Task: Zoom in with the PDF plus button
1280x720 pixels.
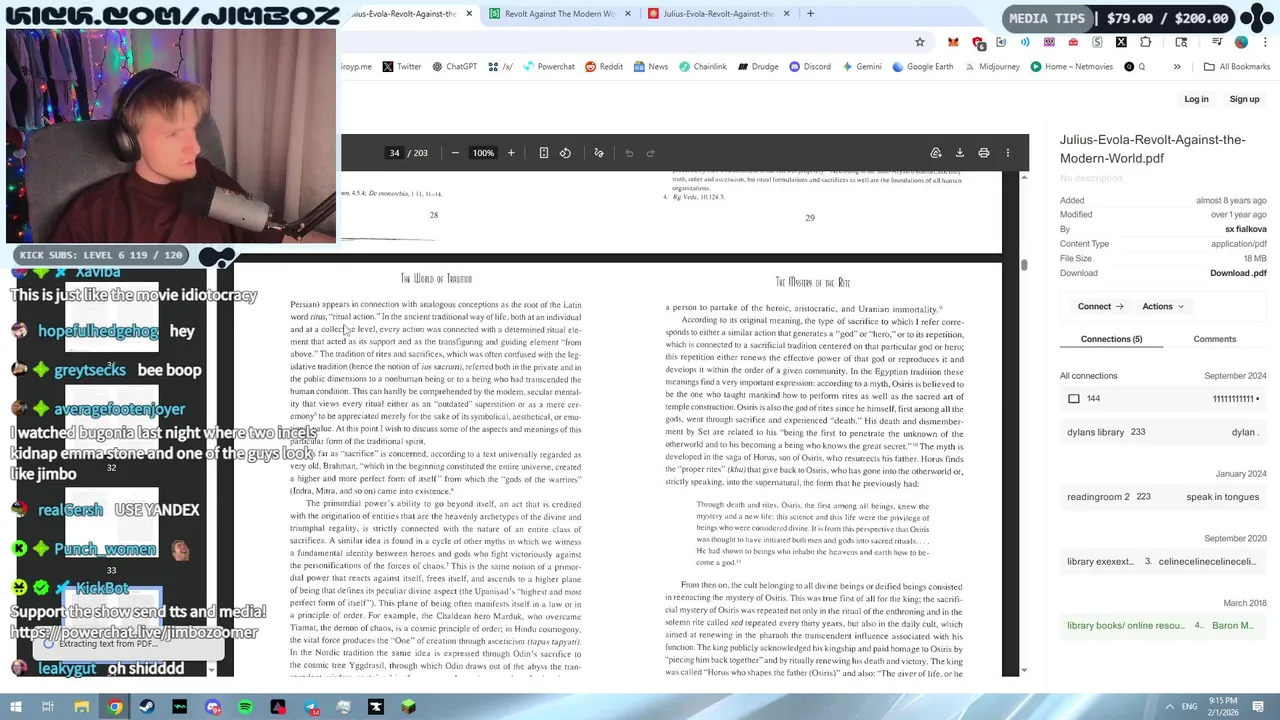Action: tap(511, 153)
